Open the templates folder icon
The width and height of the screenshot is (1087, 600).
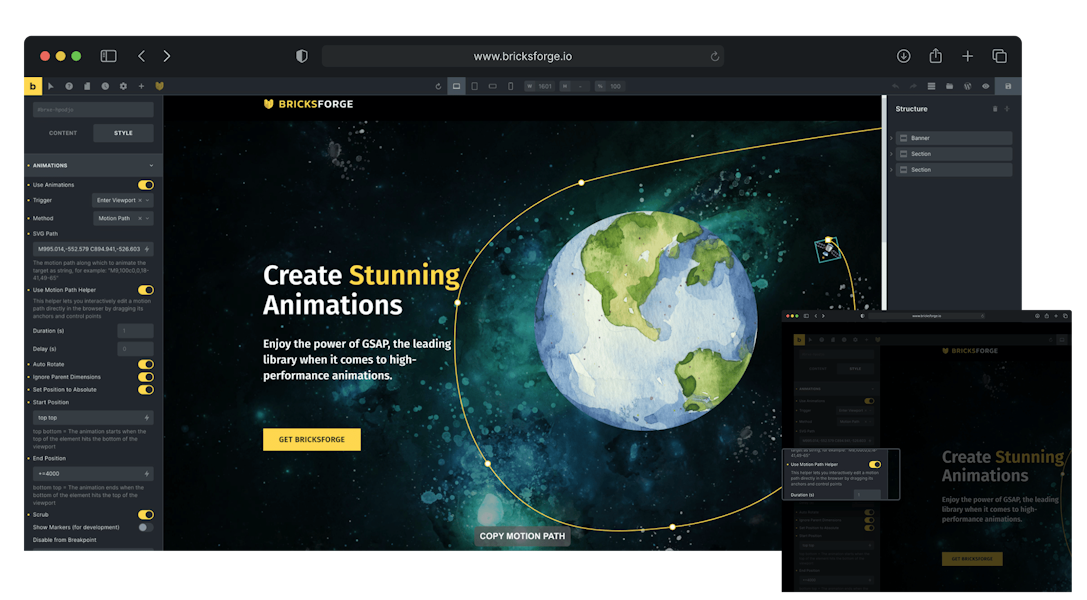(x=949, y=86)
